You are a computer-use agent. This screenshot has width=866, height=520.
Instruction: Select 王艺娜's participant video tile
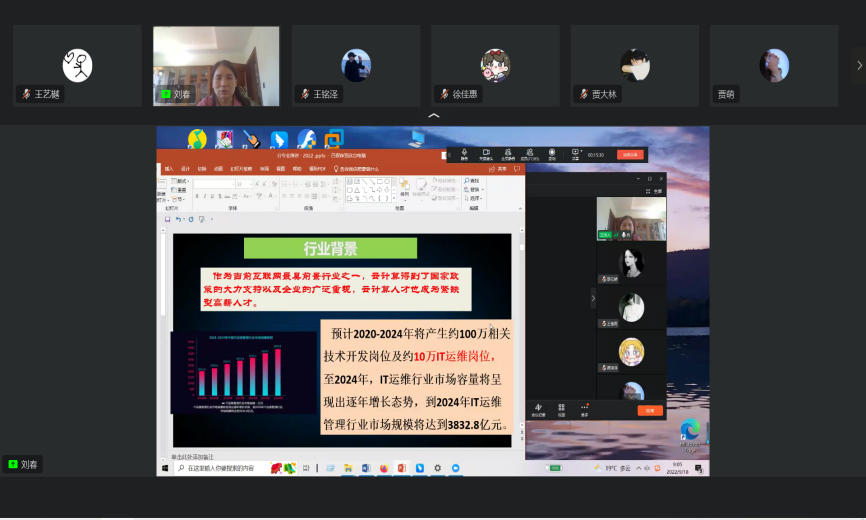77,66
